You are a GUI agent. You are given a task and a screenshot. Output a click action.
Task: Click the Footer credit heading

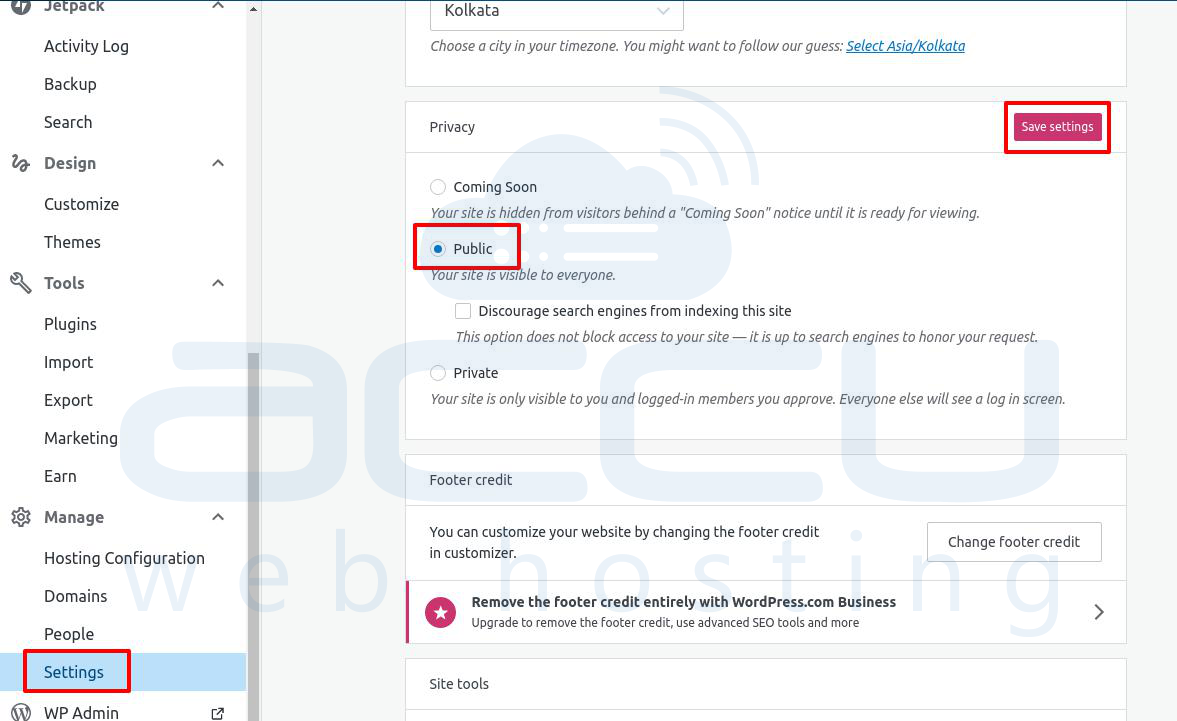pos(471,480)
